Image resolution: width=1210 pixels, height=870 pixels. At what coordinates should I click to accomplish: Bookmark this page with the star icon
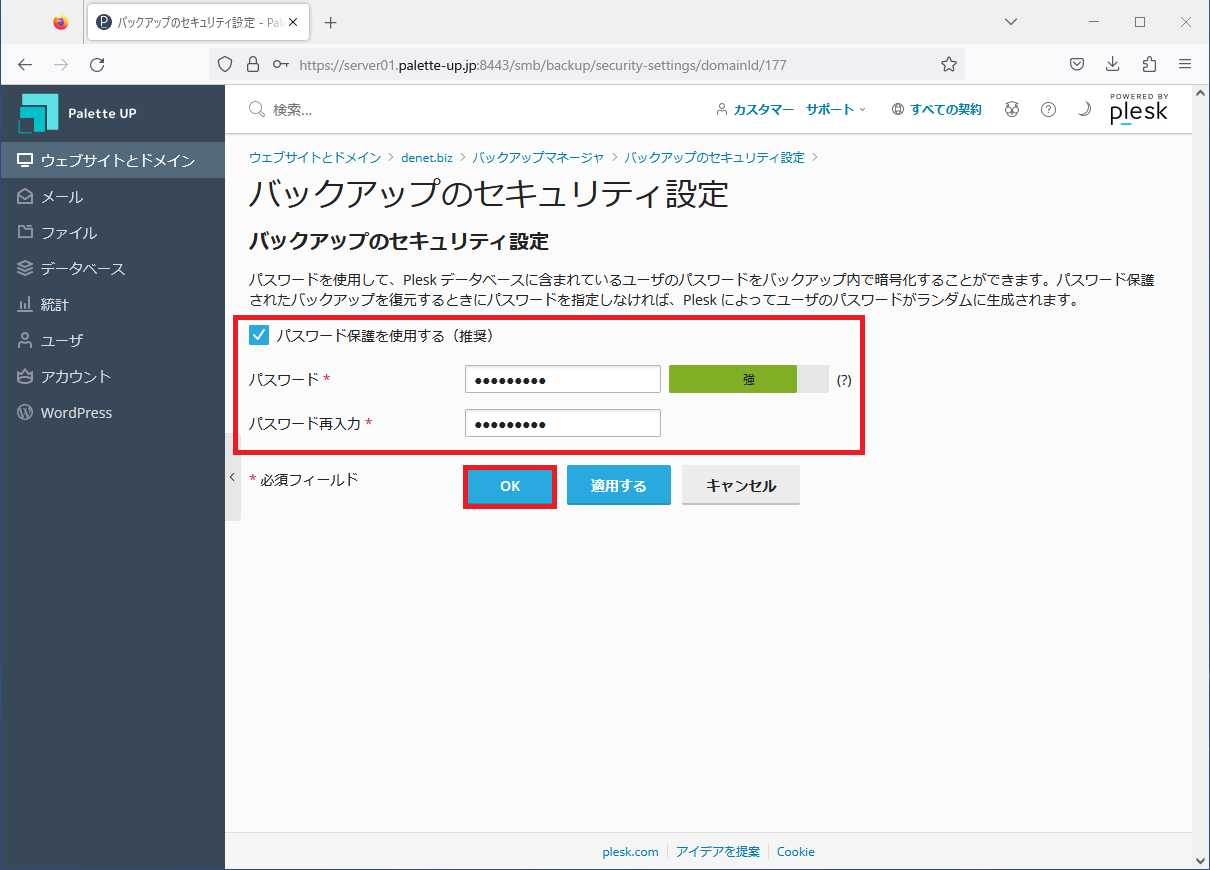949,64
